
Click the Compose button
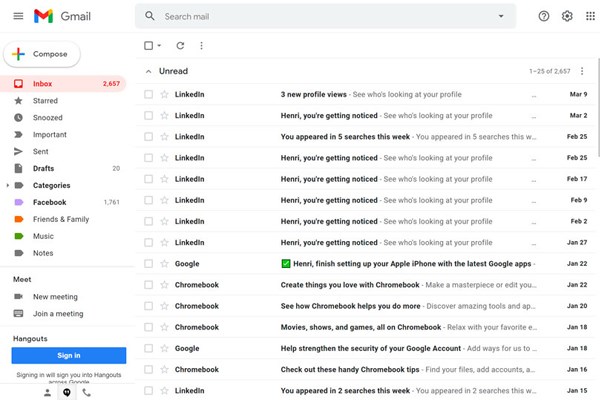[x=42, y=54]
